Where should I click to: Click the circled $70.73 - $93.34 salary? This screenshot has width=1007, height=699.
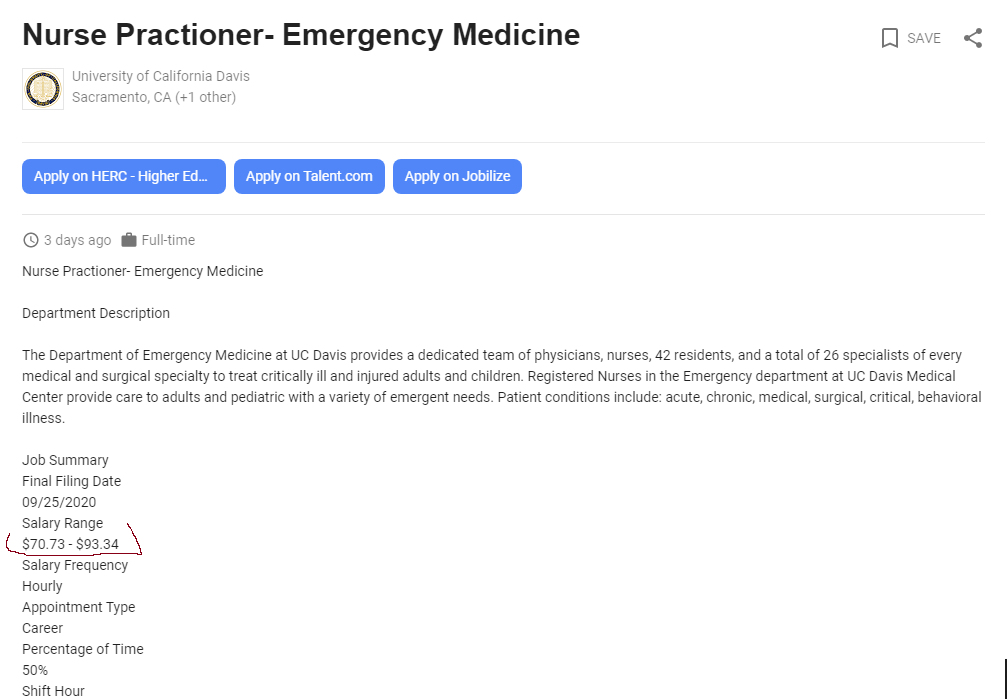coord(70,544)
